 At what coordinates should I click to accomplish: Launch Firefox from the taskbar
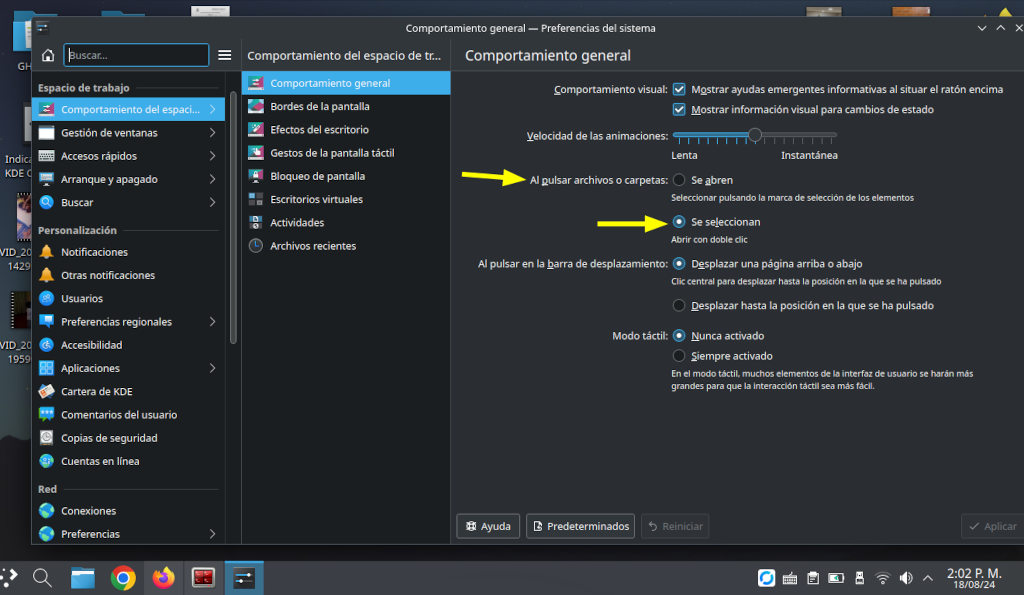point(163,578)
